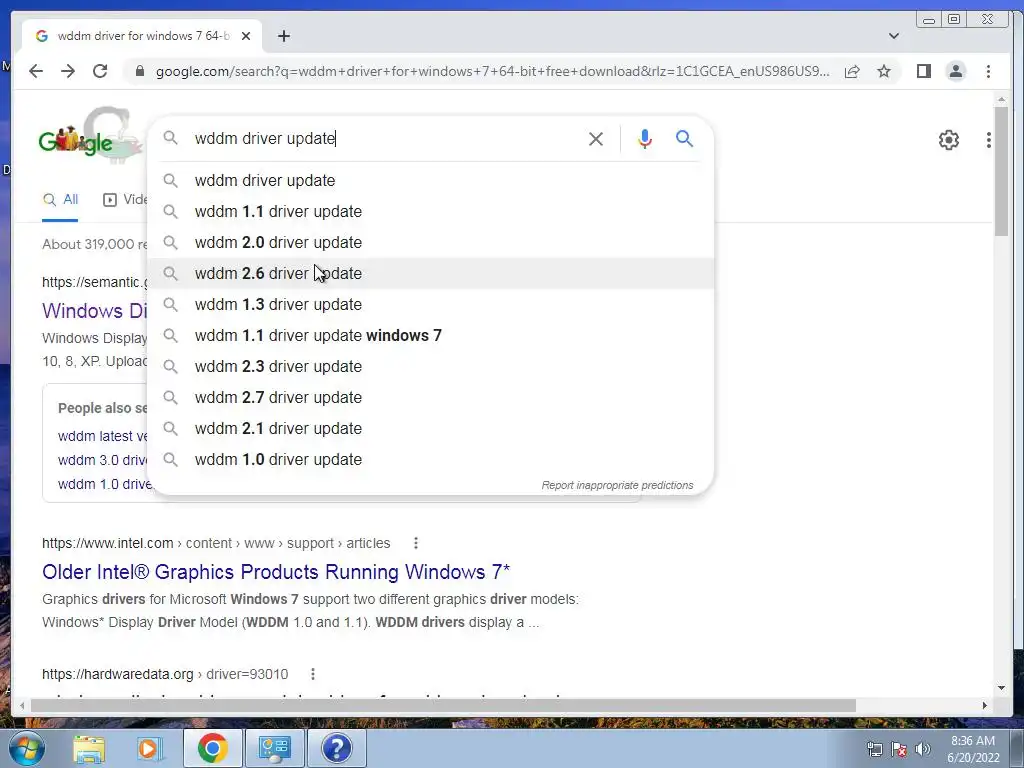Open 'wddm 3.0 driv...' related search

pos(103,460)
